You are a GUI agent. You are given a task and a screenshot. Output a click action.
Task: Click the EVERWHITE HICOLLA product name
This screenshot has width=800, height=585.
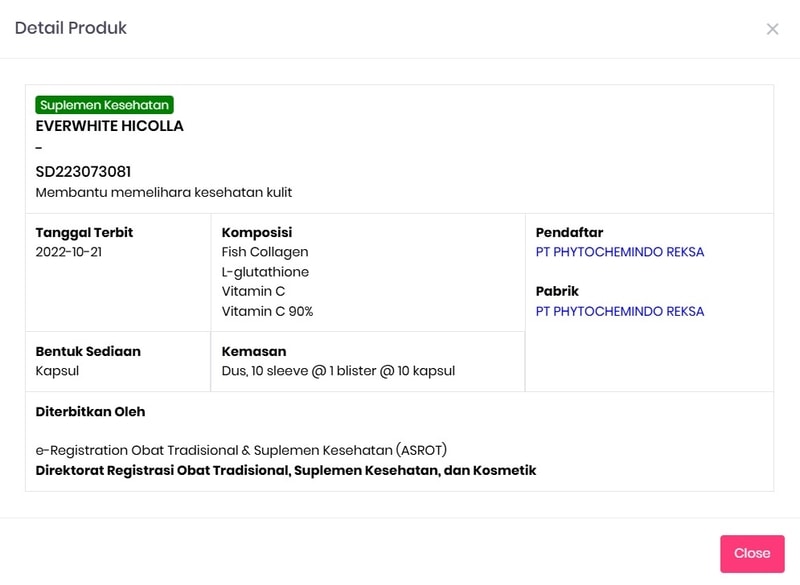(109, 126)
